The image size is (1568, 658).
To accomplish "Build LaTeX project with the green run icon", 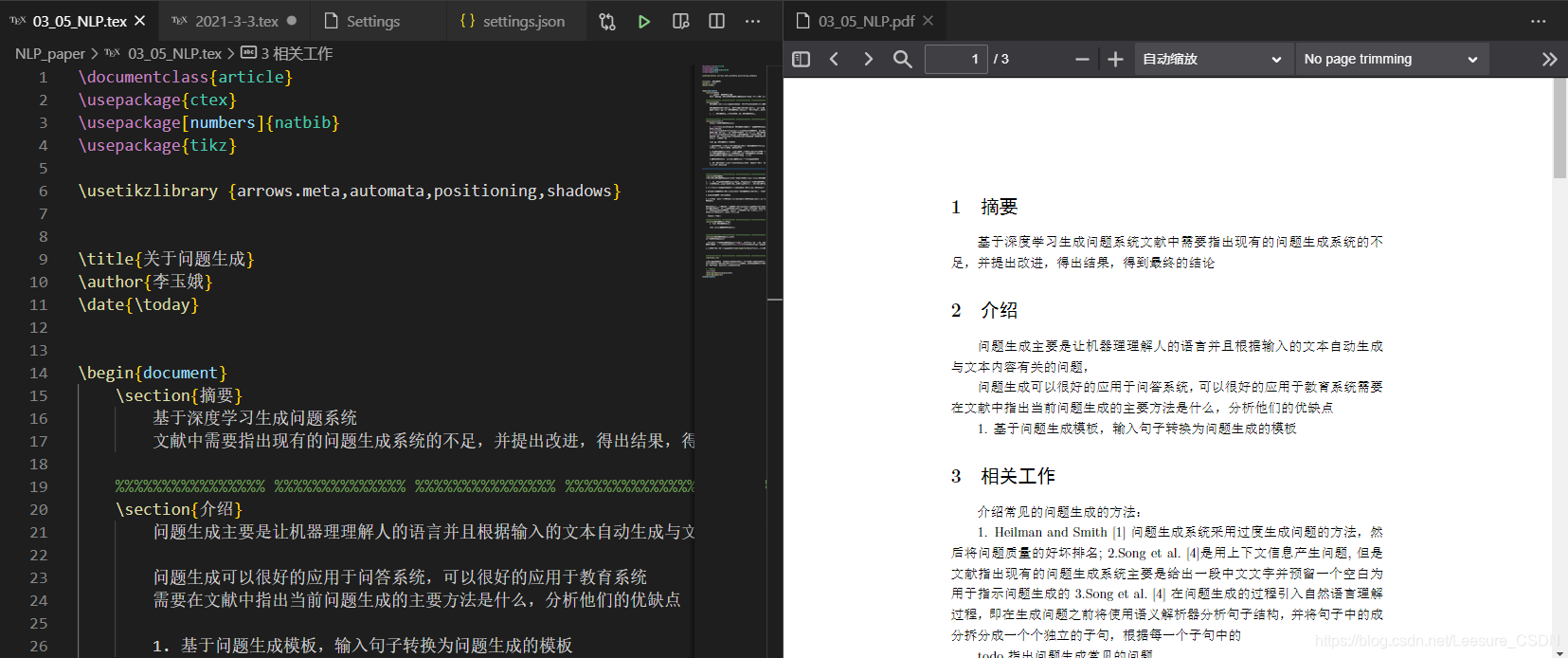I will [644, 21].
